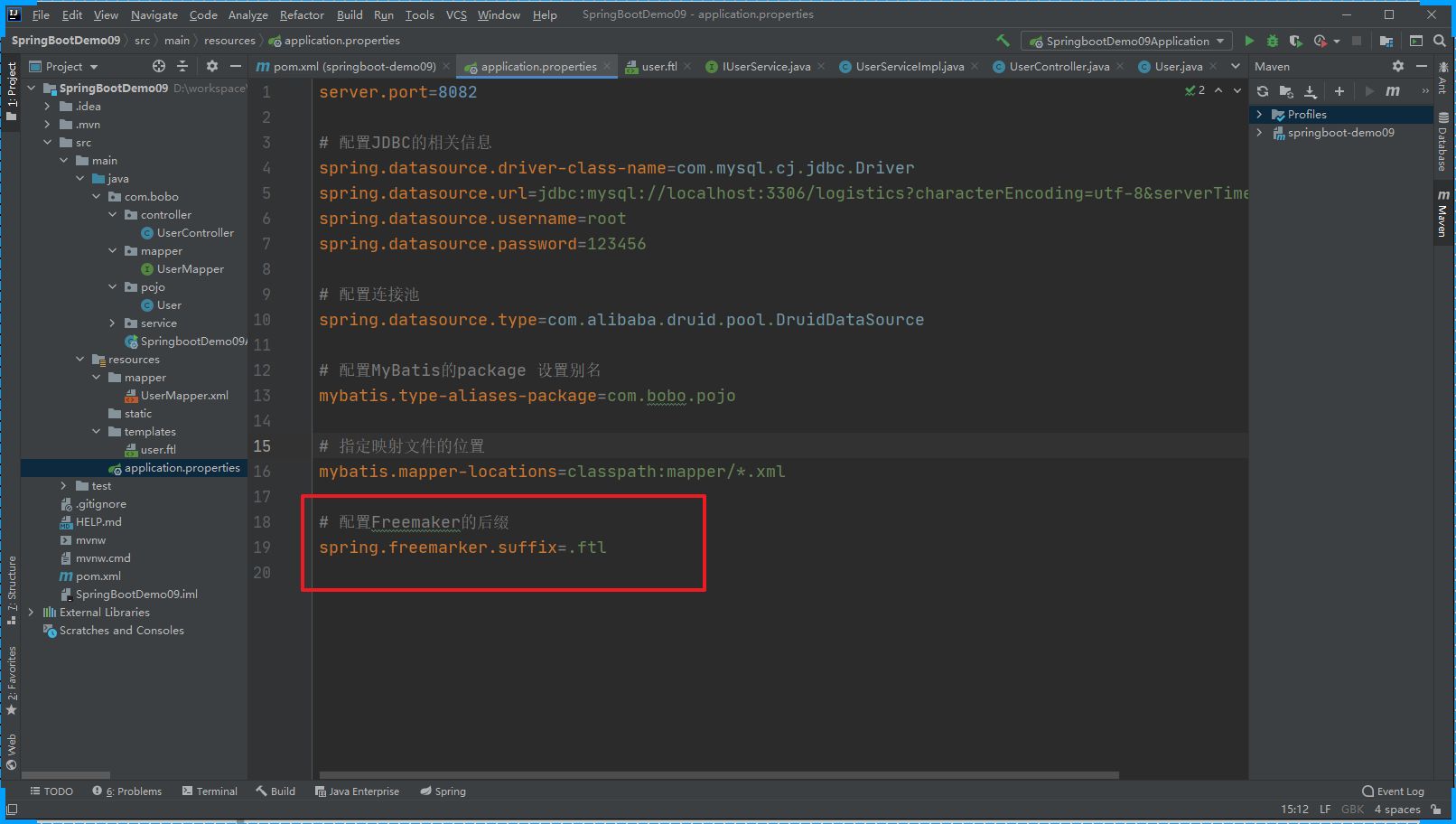Click the Profiler run icon in the toolbar
1456x824 pixels.
(1321, 41)
